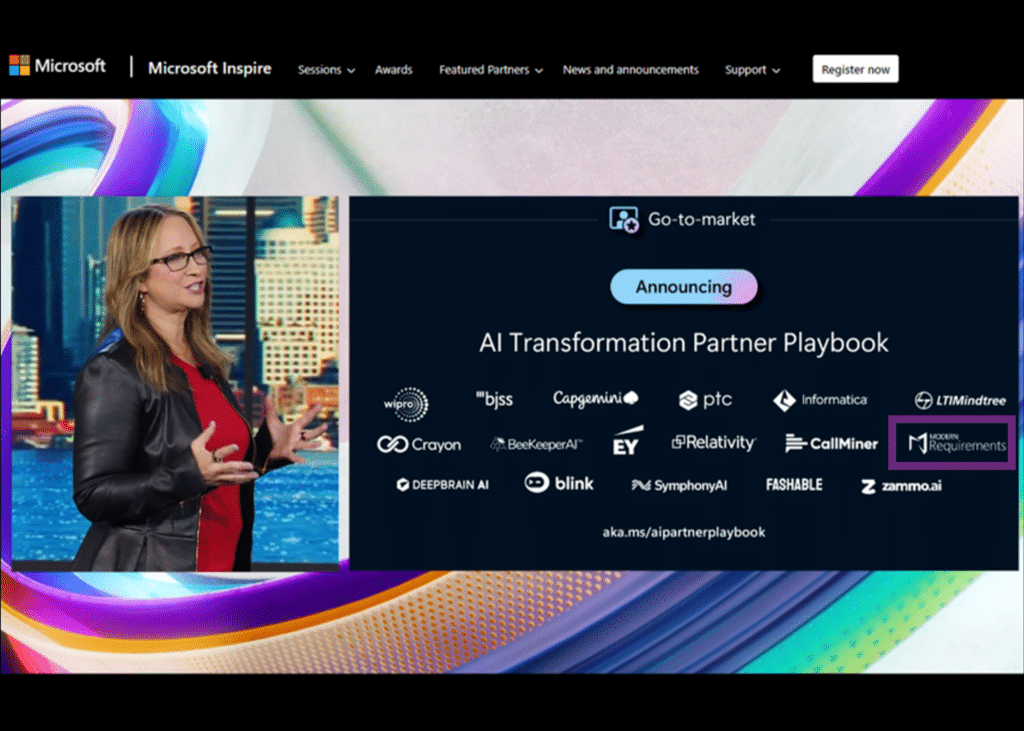Click the Microsoft logo
Screen dimensions: 1024x731
tap(57, 66)
